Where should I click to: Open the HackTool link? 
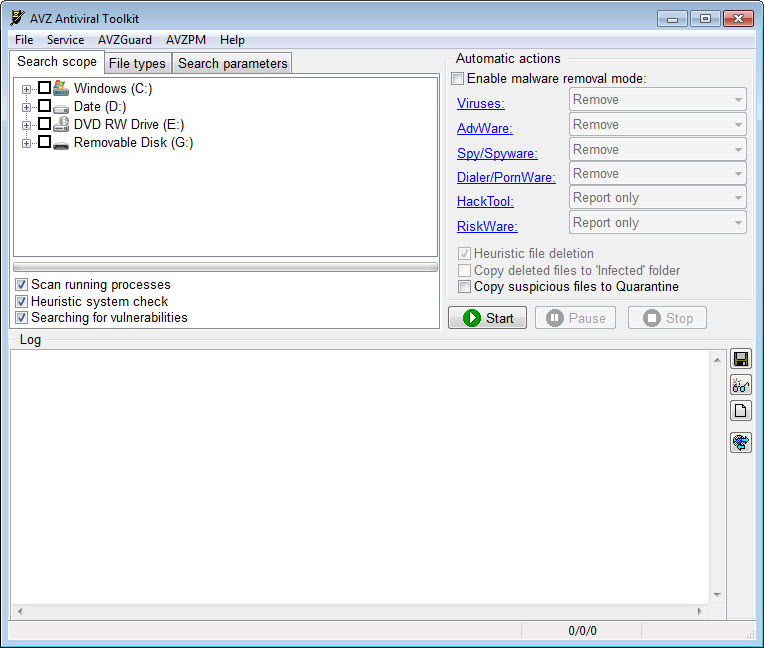485,201
